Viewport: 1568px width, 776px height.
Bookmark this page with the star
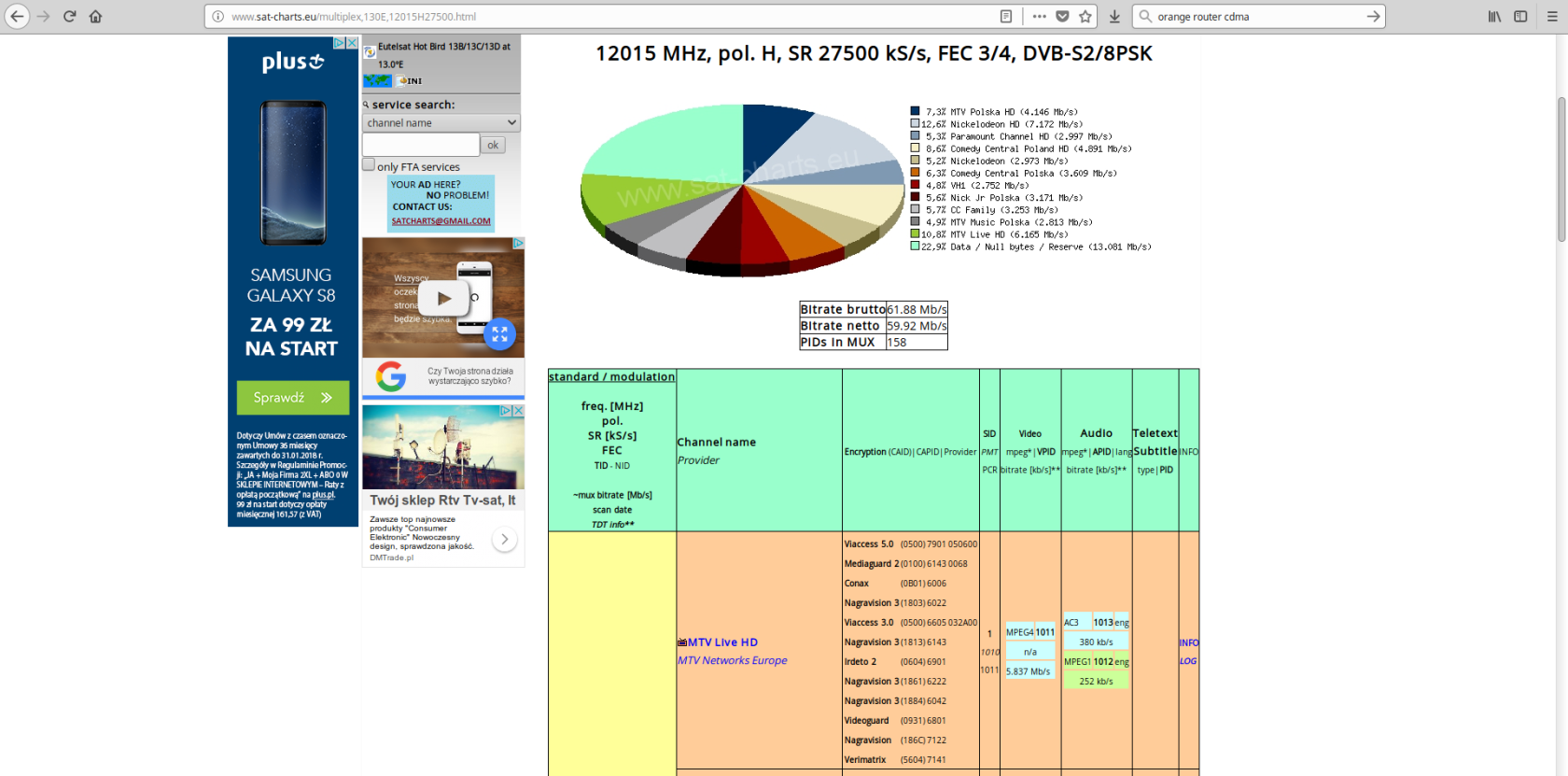point(1085,16)
